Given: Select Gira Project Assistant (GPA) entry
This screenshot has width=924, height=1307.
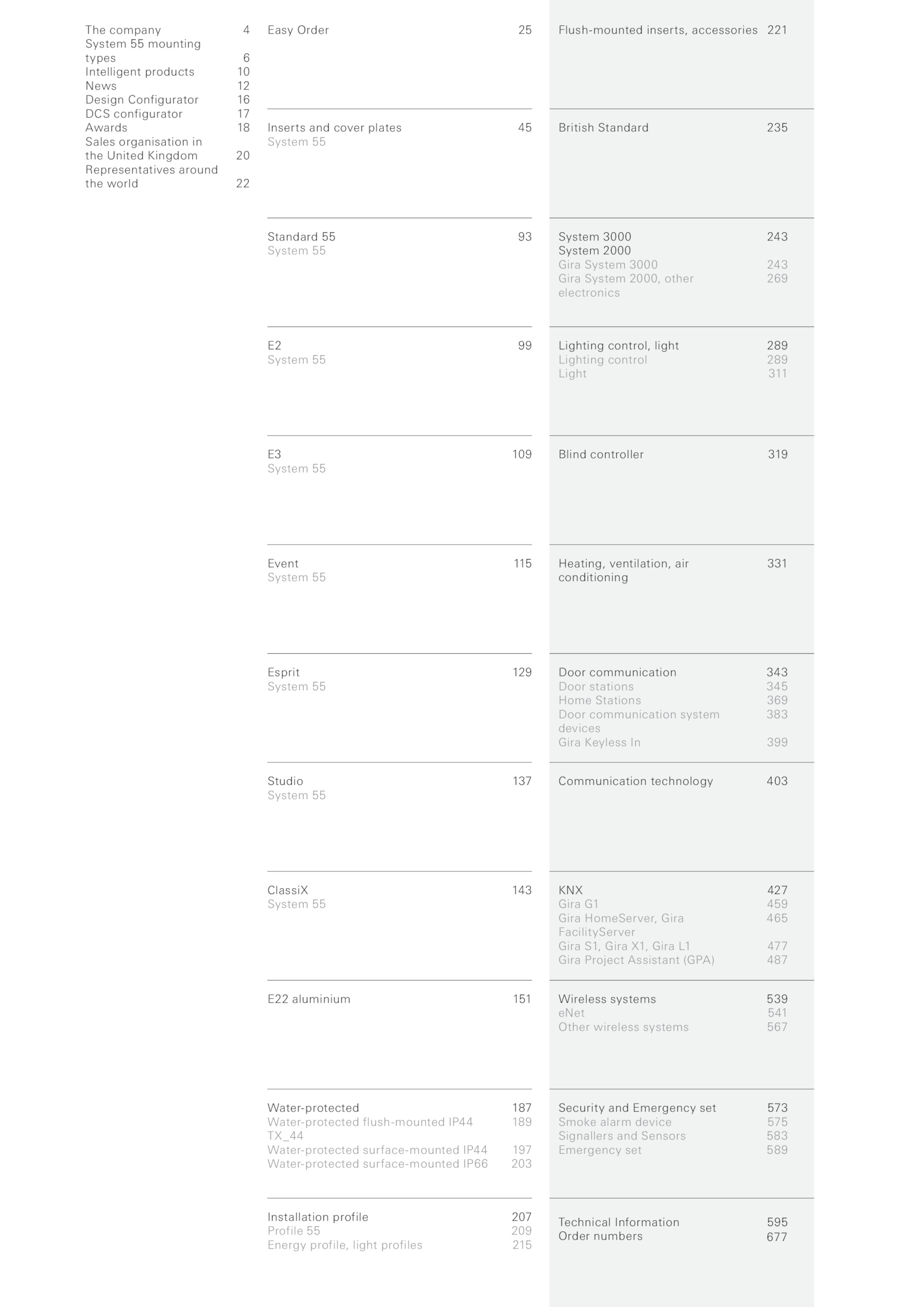Looking at the screenshot, I should pos(636,960).
